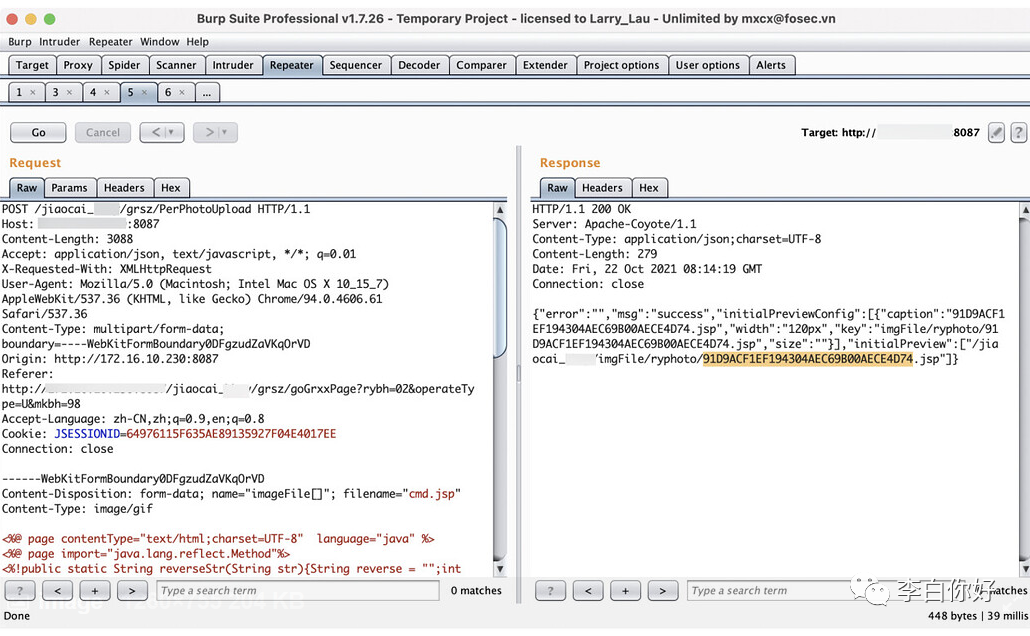Open the Intruder menu in menu bar

point(59,41)
